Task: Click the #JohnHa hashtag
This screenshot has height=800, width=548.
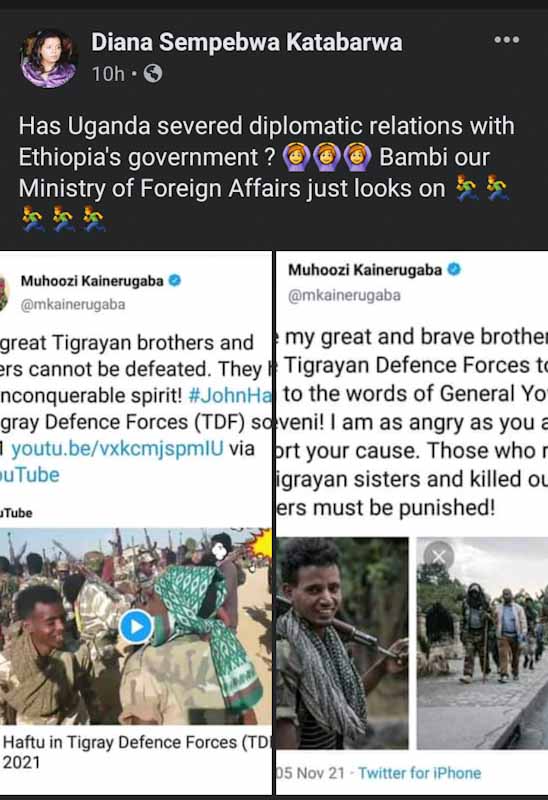Action: (x=230, y=395)
